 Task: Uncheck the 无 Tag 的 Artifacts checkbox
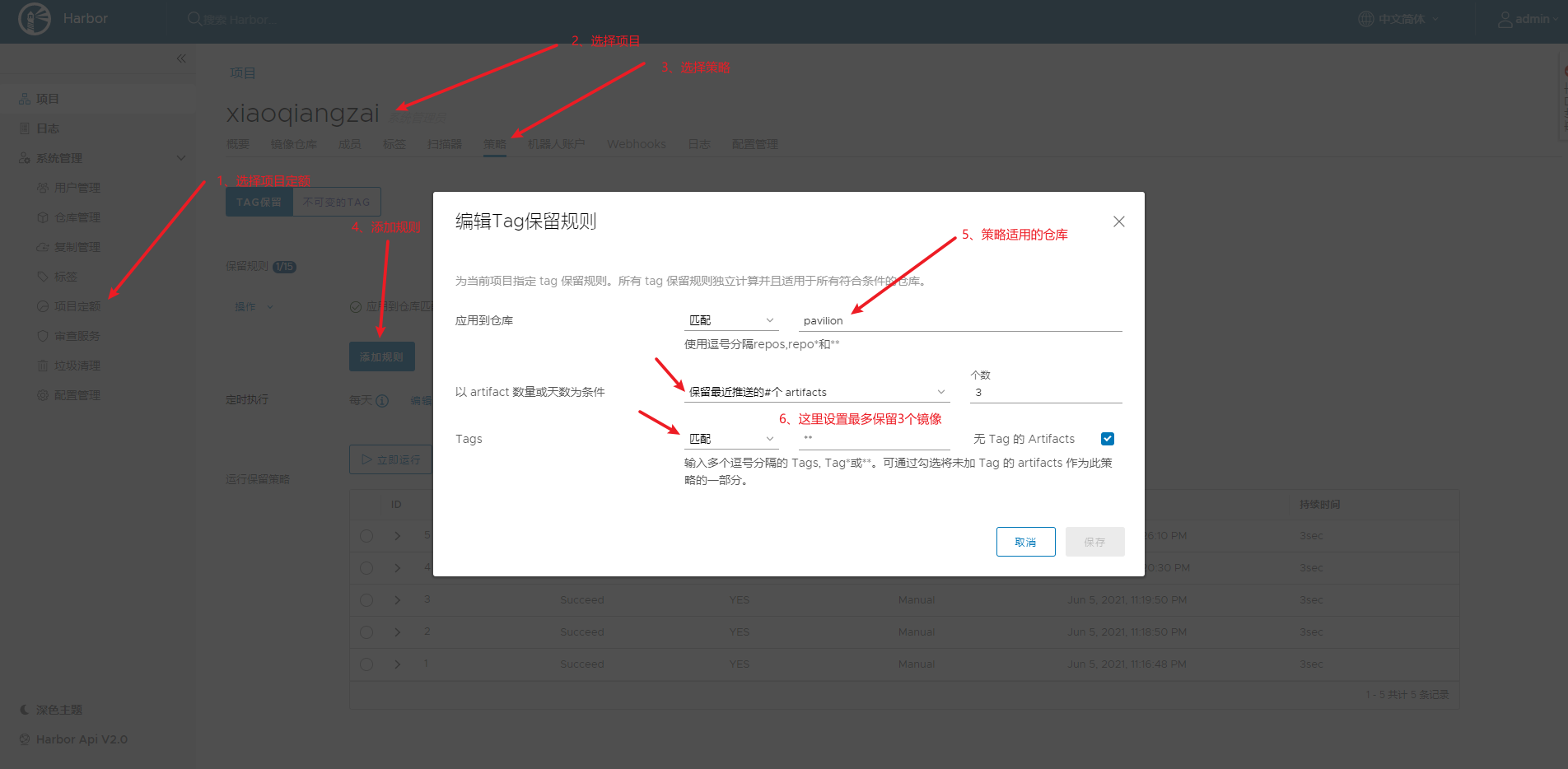[x=1108, y=439]
